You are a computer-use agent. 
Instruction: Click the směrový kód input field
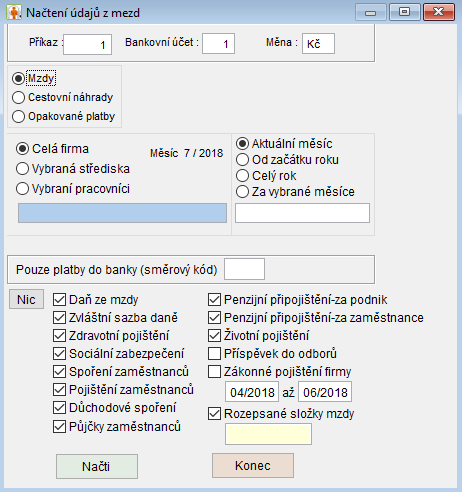coord(244,269)
